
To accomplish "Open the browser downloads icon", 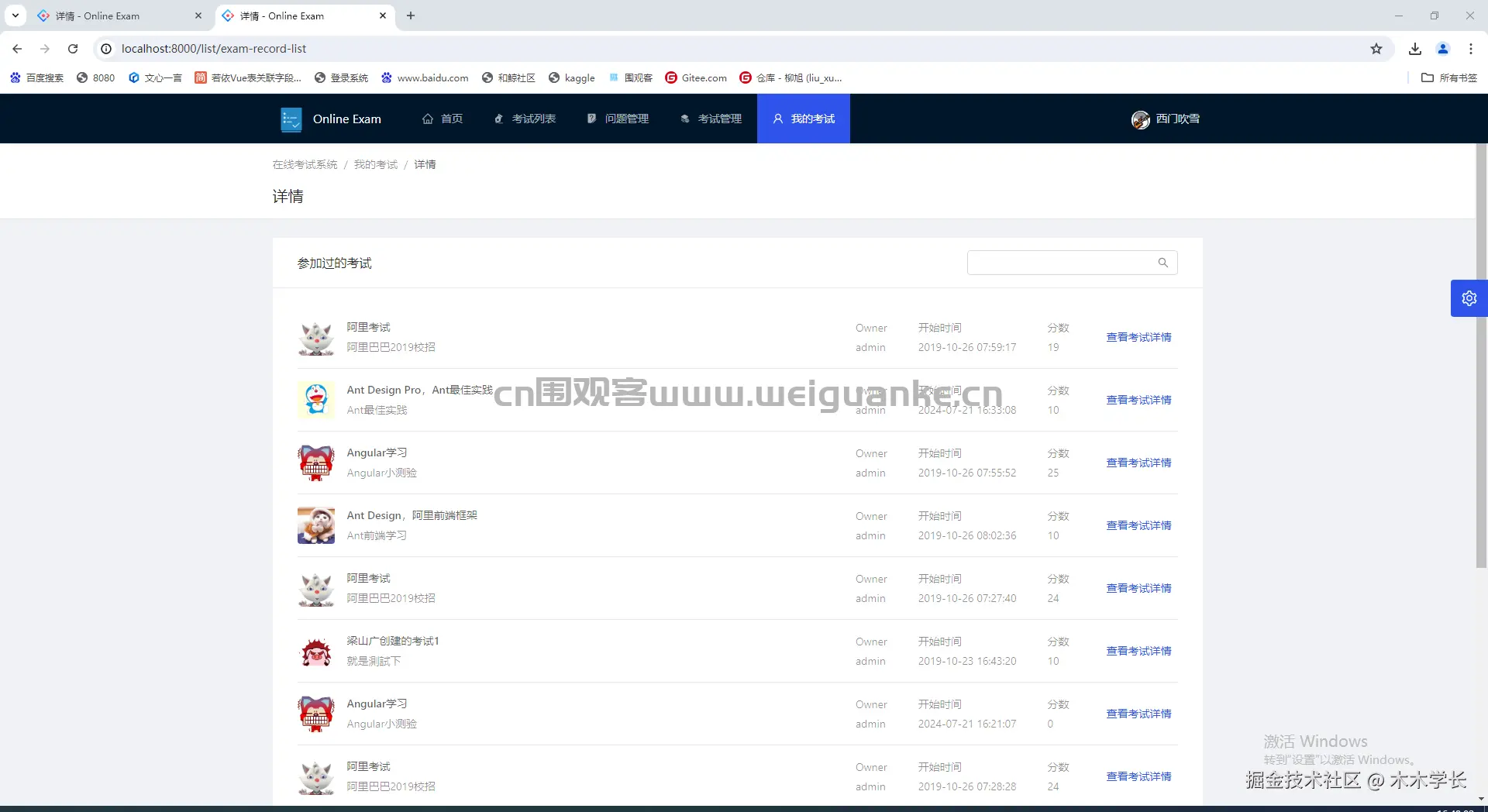I will (1415, 49).
